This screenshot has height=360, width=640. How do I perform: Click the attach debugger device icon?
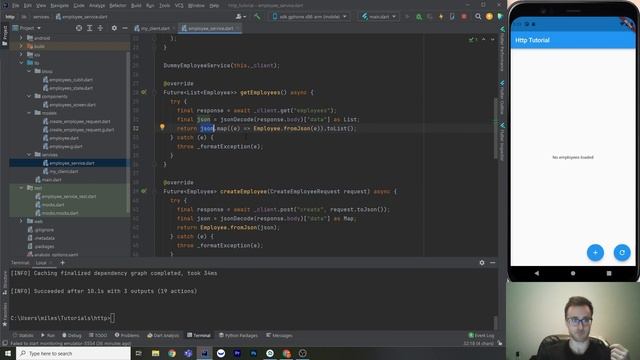(452, 17)
